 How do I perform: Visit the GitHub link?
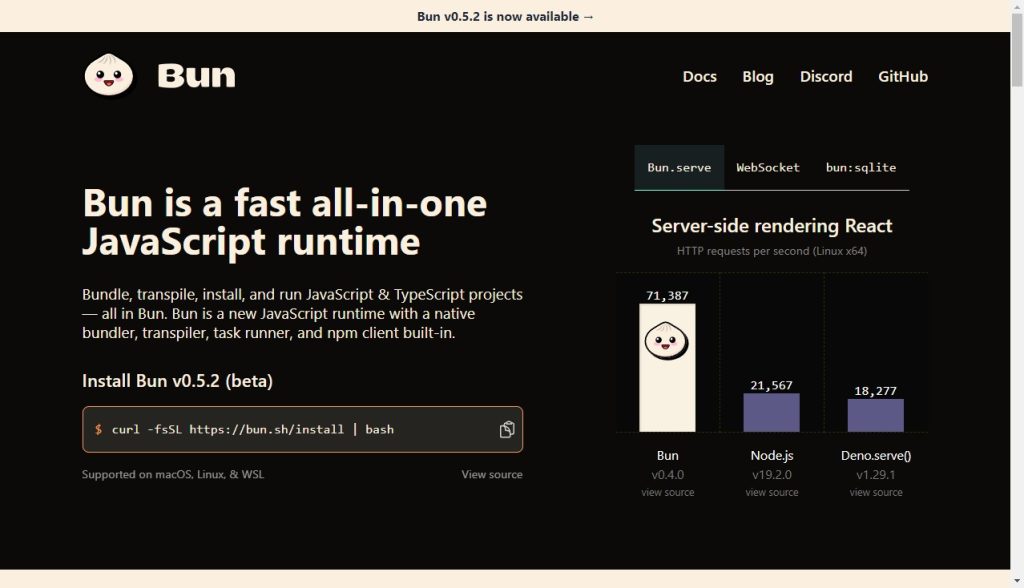[903, 76]
